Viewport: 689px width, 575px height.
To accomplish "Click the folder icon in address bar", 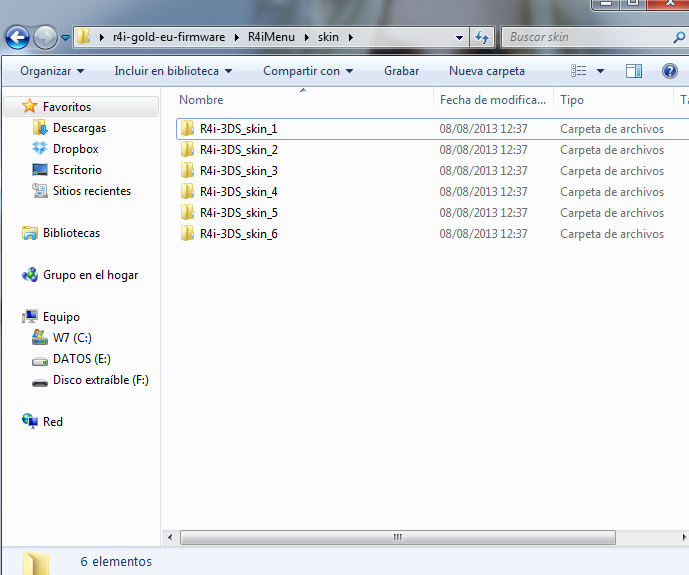I will pos(83,37).
